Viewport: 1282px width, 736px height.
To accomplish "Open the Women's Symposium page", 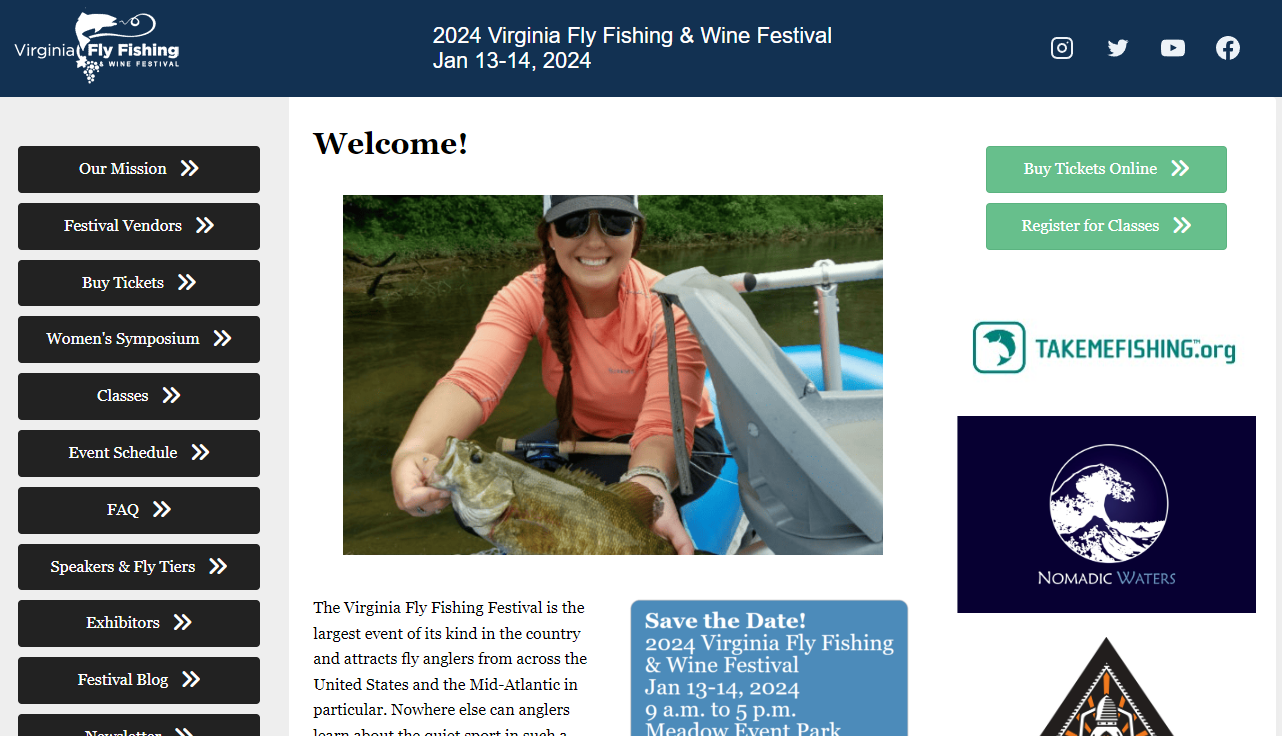I will pos(139,339).
